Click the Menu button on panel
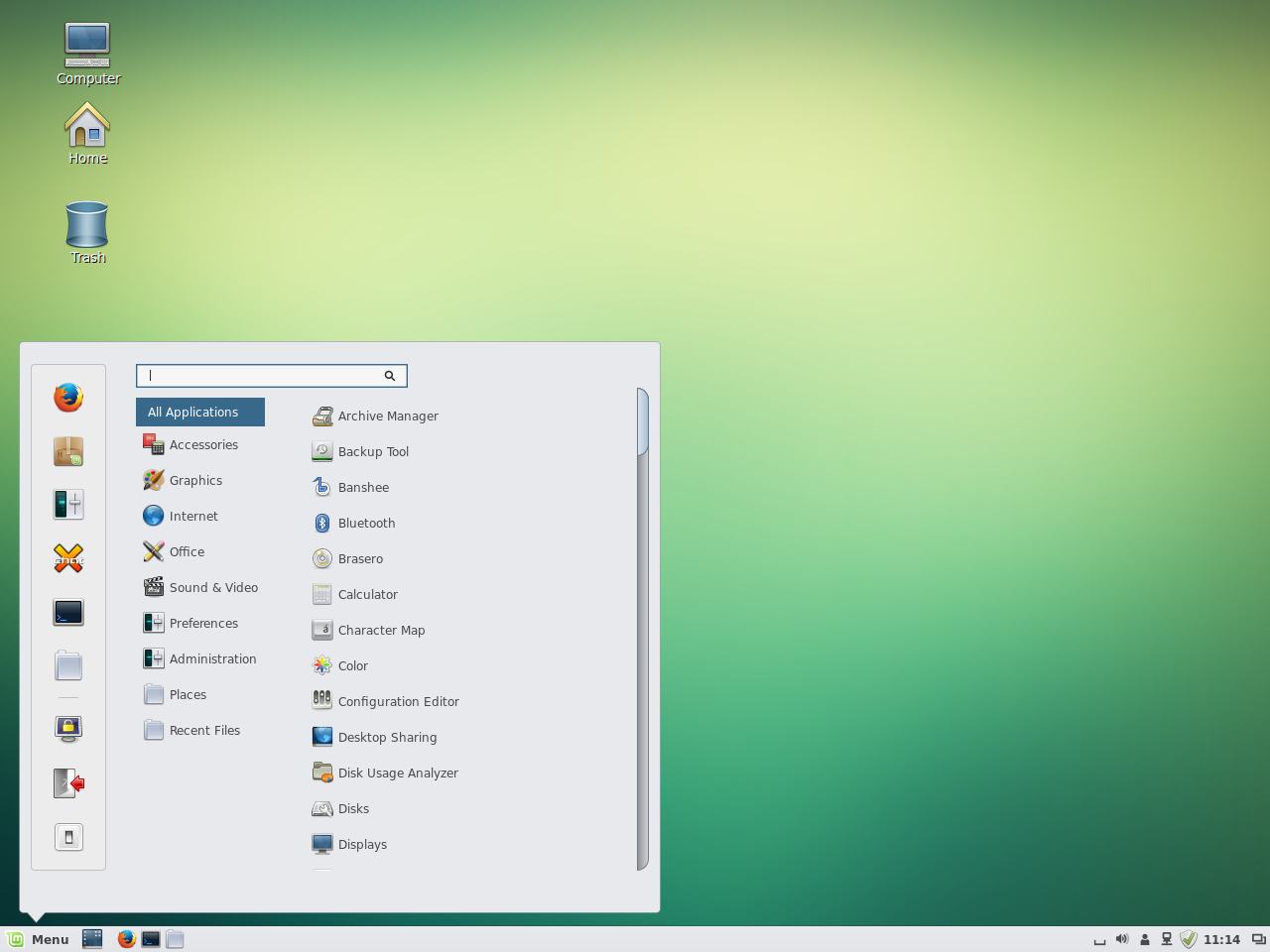The width and height of the screenshot is (1270, 952). coord(39,939)
